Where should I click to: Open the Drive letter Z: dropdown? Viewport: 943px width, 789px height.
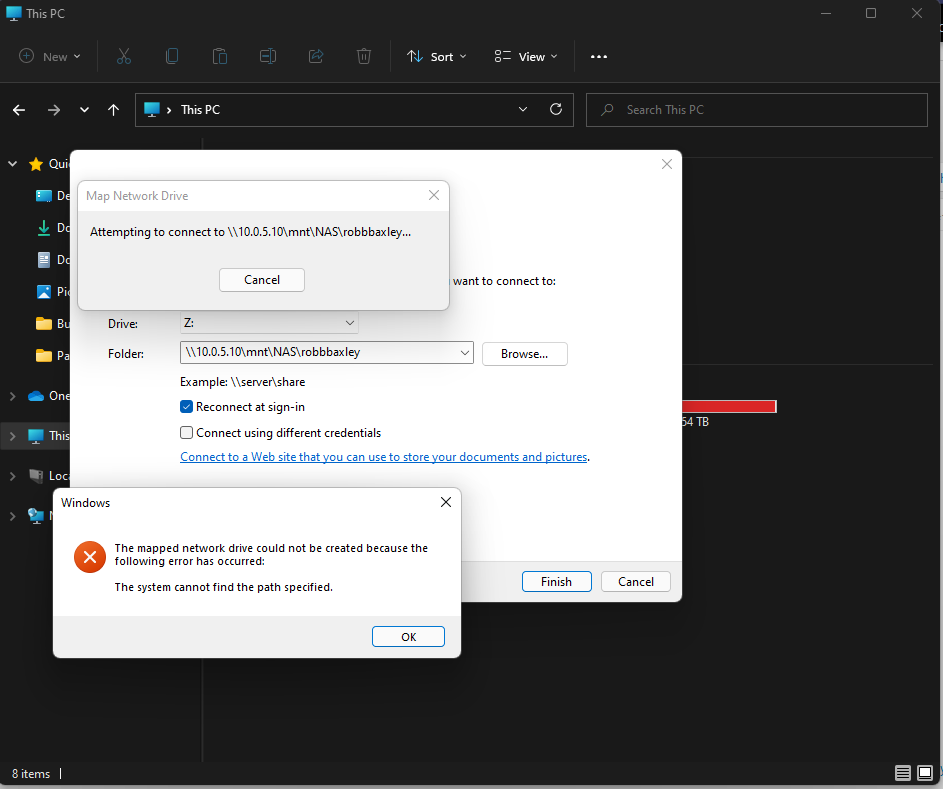pos(269,323)
